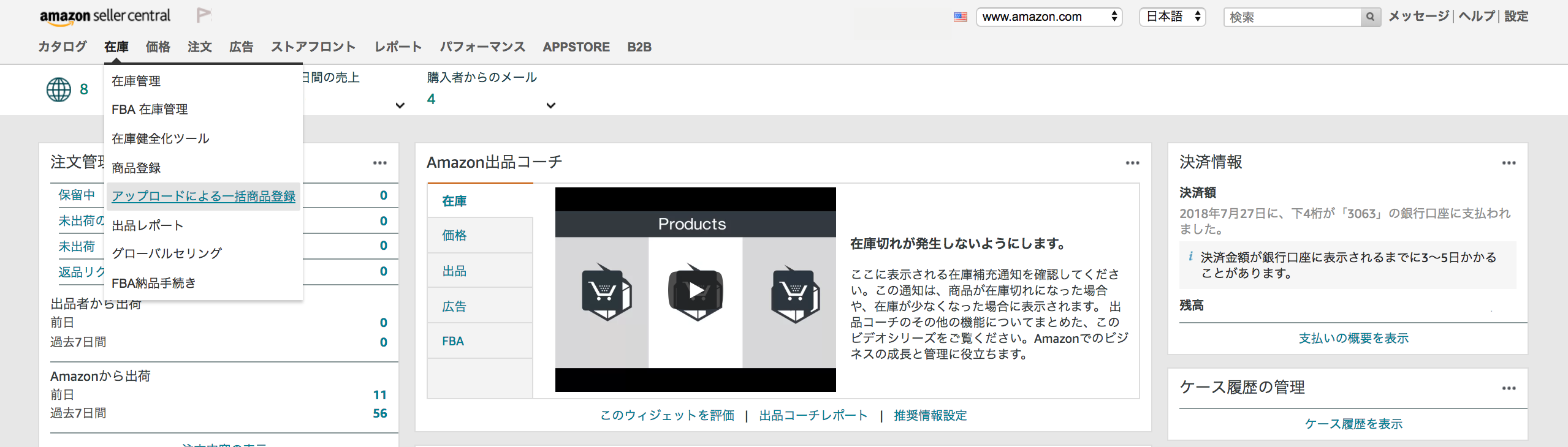The height and width of the screenshot is (447, 1568).
Task: Switch to the 在庫 coach tab
Action: tap(480, 201)
